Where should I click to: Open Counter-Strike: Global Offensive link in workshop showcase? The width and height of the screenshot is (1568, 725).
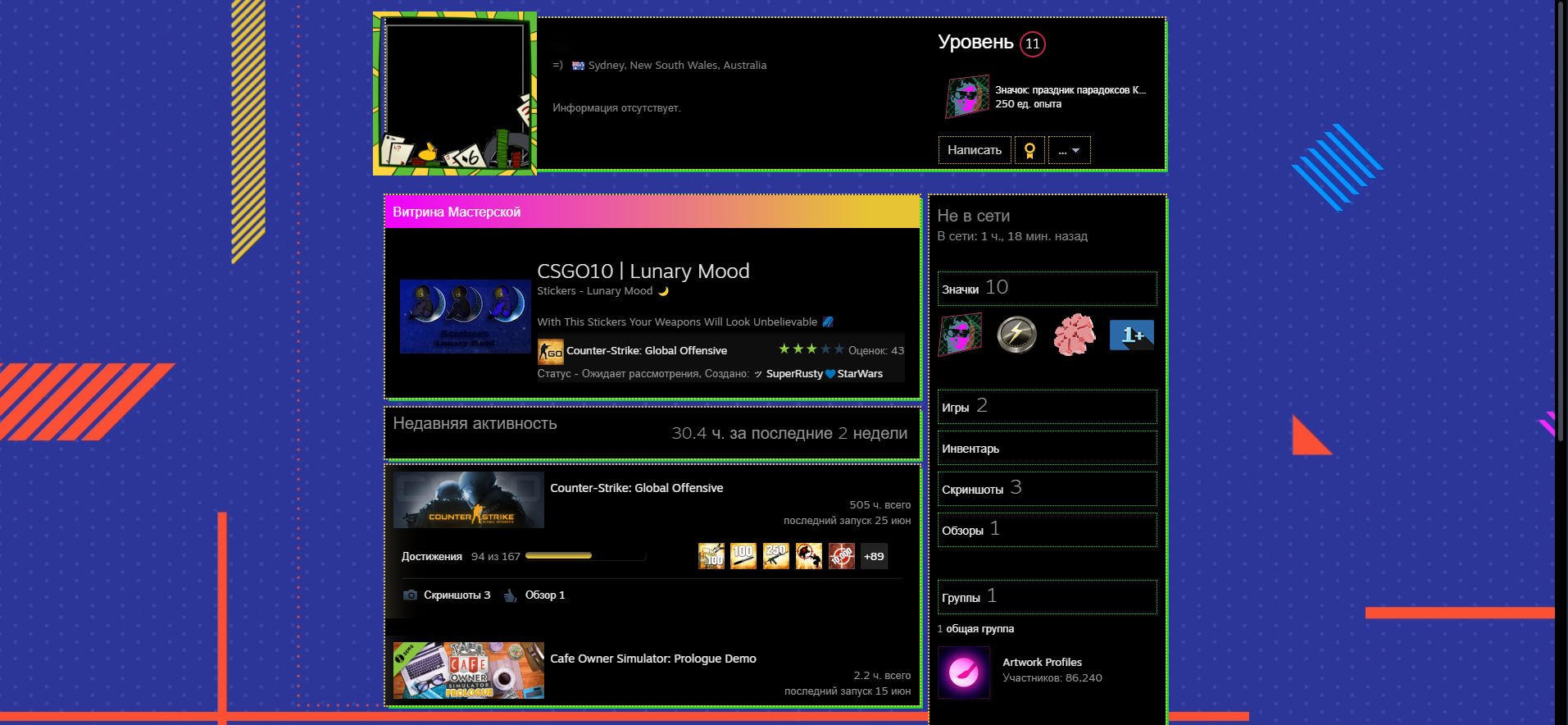coord(647,351)
